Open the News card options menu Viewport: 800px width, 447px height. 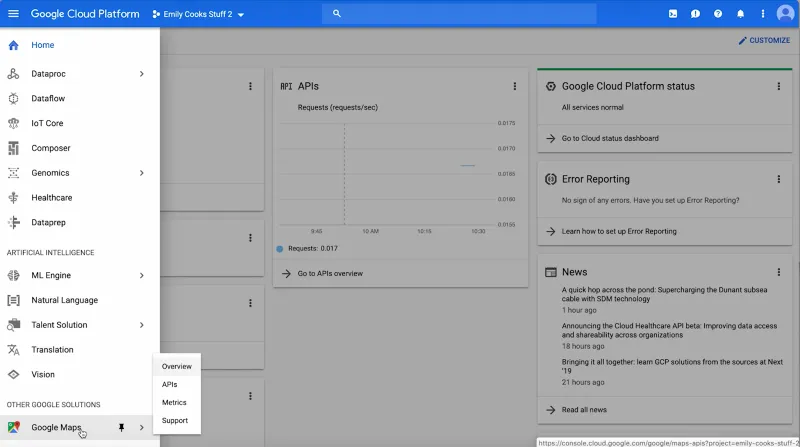(778, 272)
